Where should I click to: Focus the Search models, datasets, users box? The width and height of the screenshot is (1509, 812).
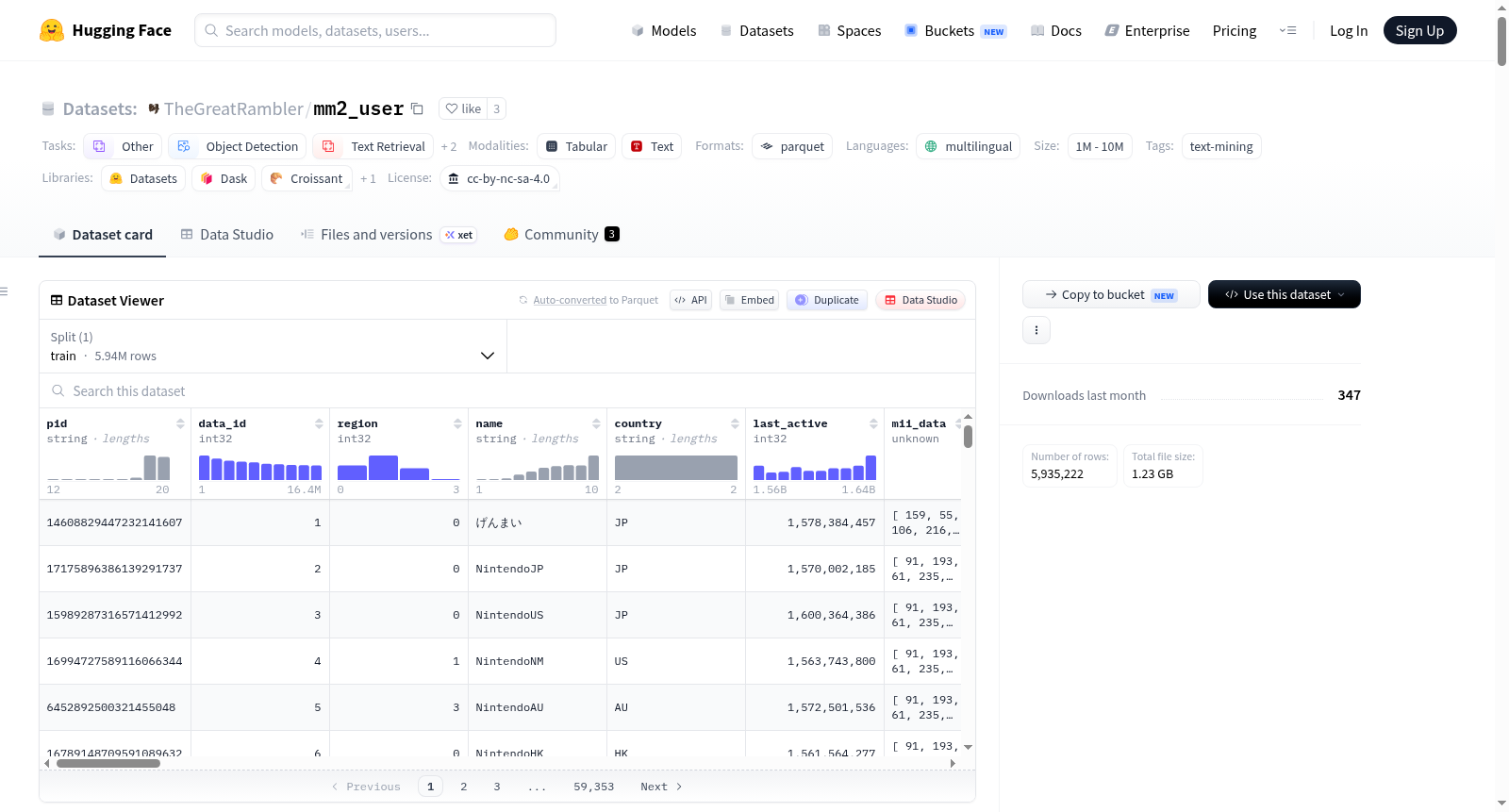click(375, 30)
